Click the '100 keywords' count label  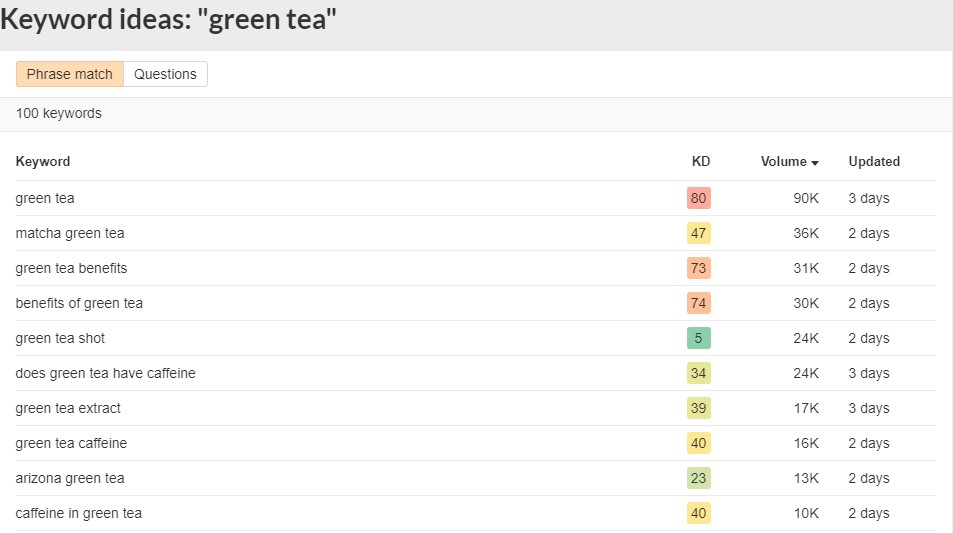59,114
